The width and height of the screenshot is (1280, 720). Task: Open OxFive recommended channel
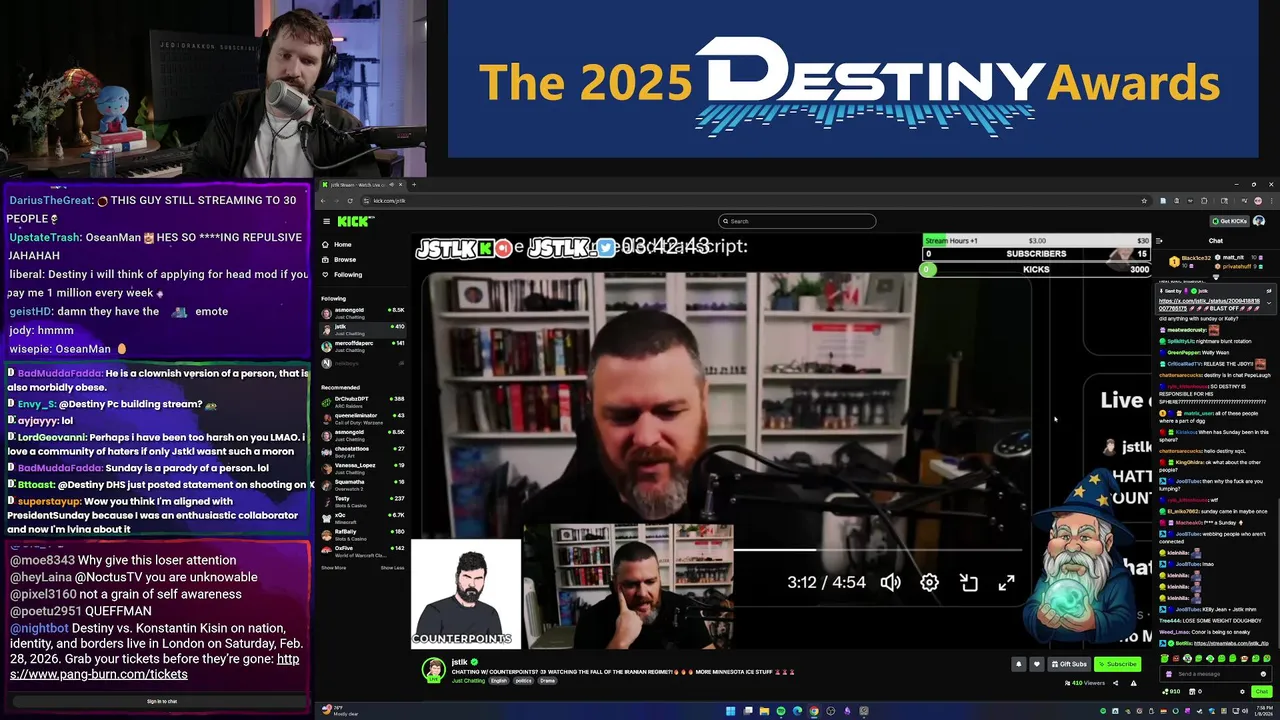click(363, 551)
